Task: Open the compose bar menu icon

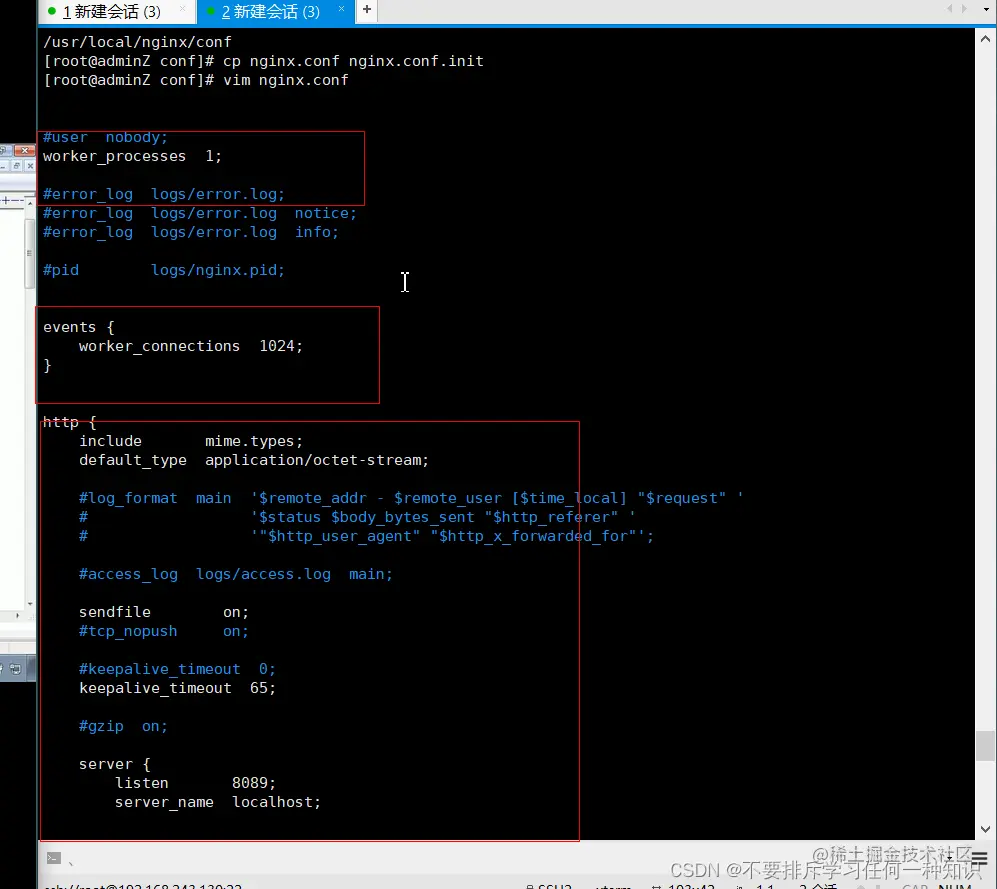Action: [980, 859]
